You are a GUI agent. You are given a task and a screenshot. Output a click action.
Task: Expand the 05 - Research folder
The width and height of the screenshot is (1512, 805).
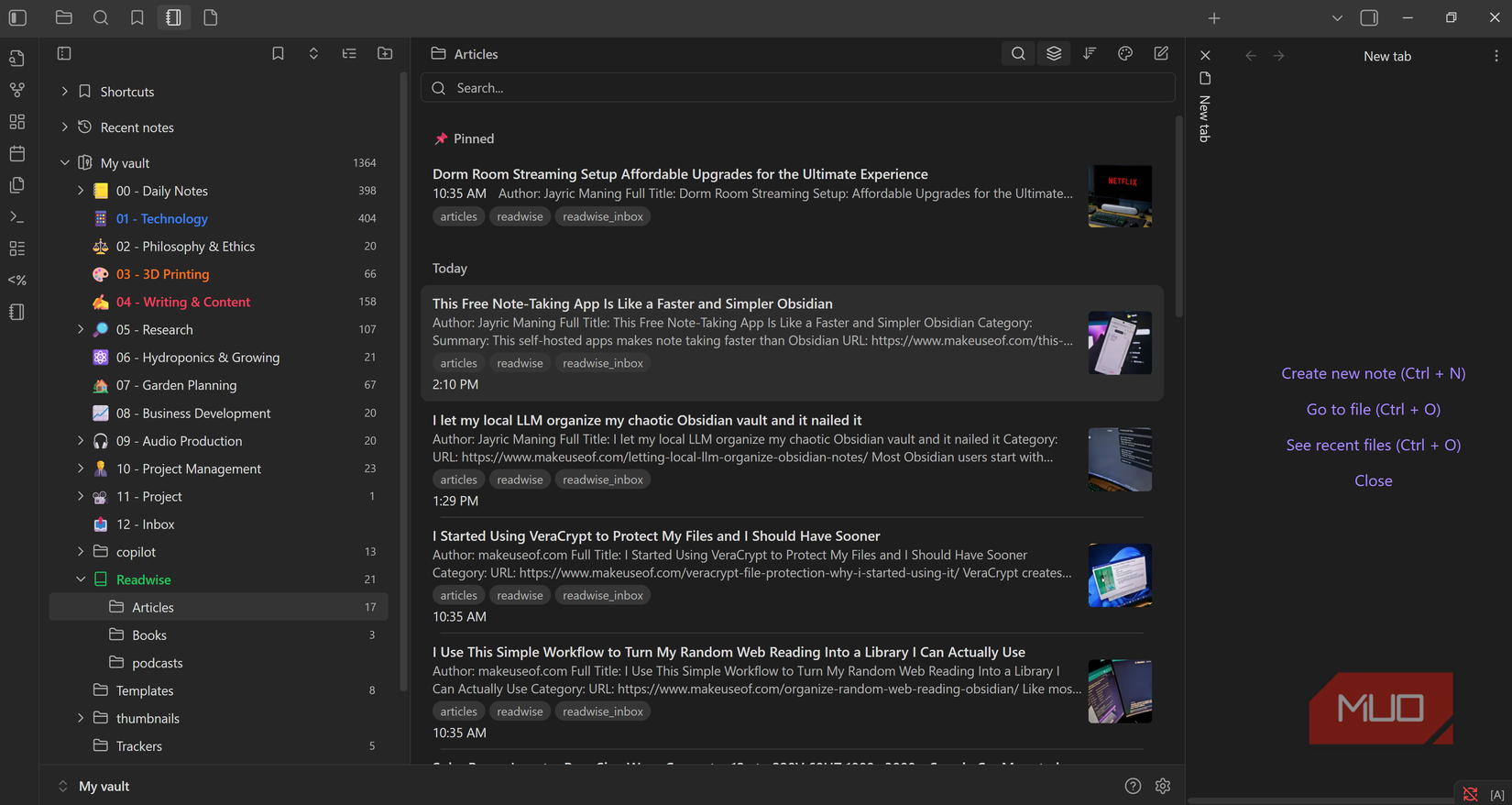click(81, 329)
